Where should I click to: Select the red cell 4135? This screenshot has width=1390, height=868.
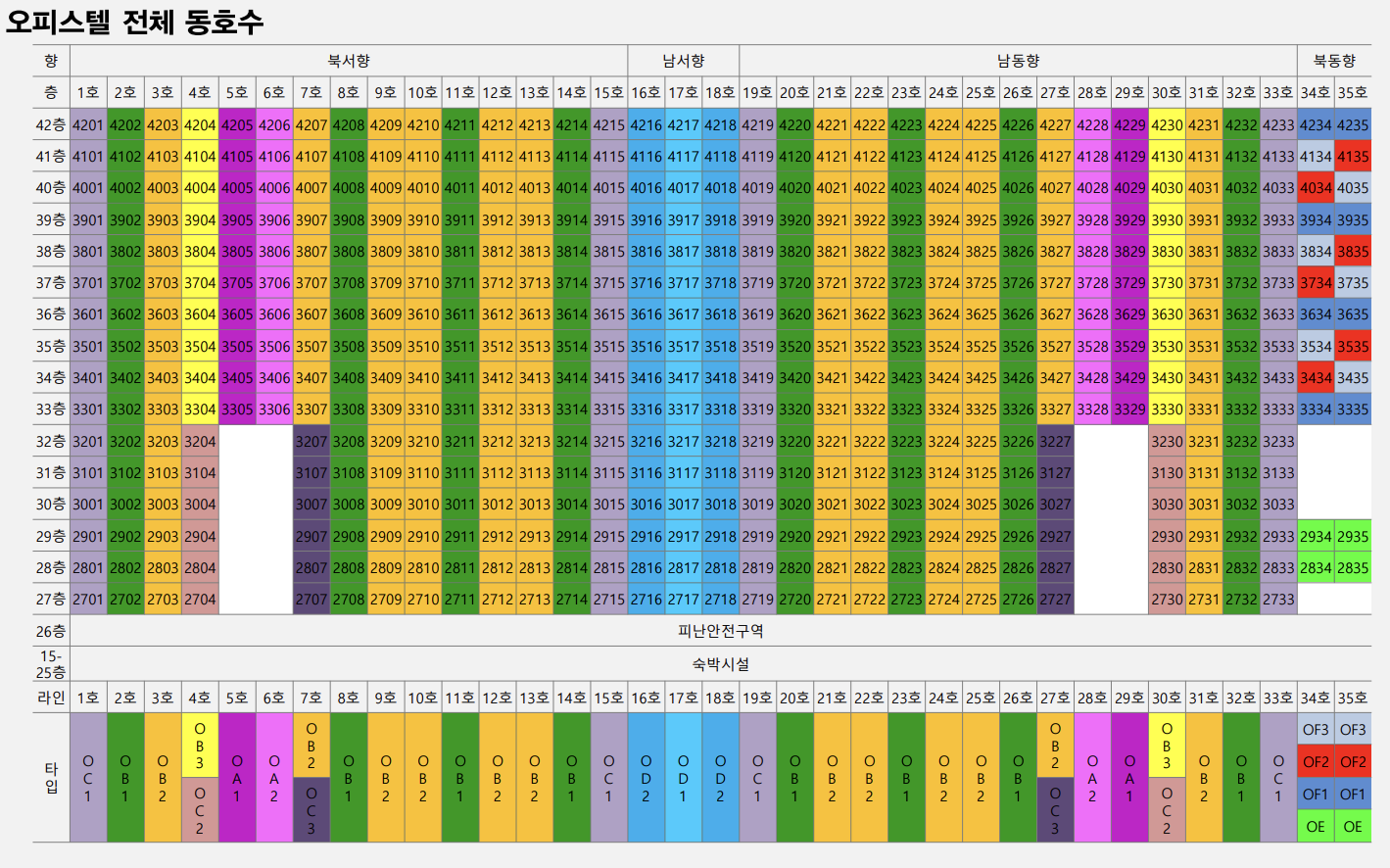click(1353, 157)
